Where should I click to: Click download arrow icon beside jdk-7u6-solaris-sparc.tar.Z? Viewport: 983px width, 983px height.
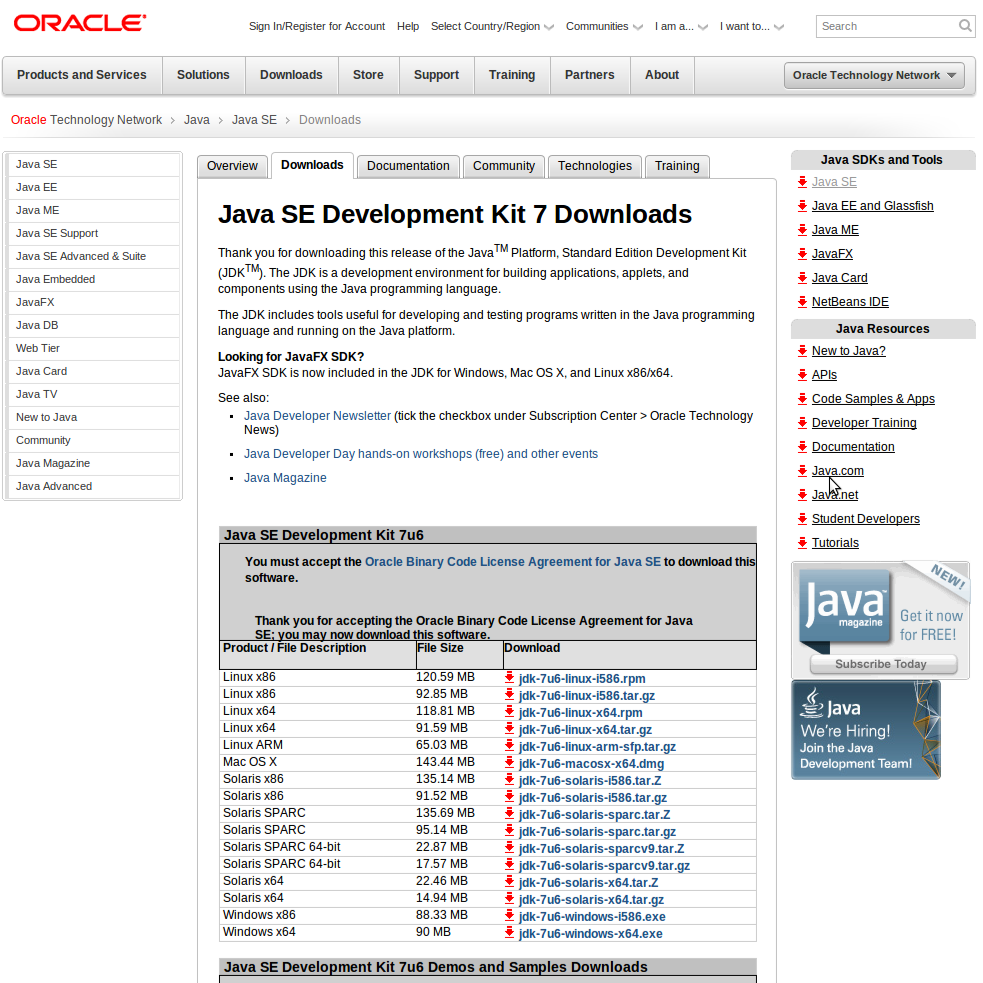(x=509, y=814)
